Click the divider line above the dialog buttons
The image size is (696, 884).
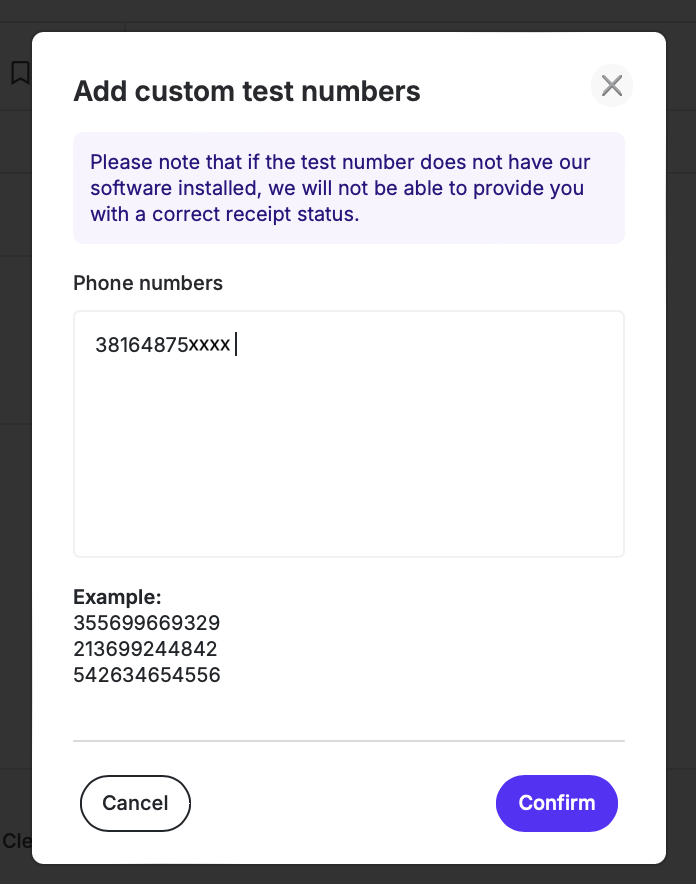[349, 741]
